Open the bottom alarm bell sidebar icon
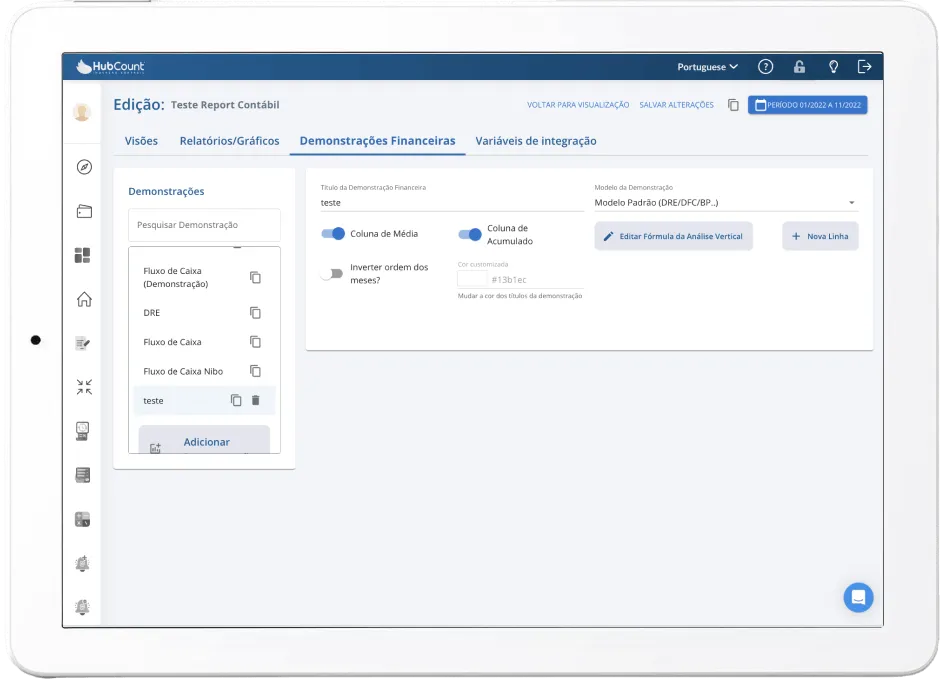Image resolution: width=944 pixels, height=681 pixels. [82, 607]
